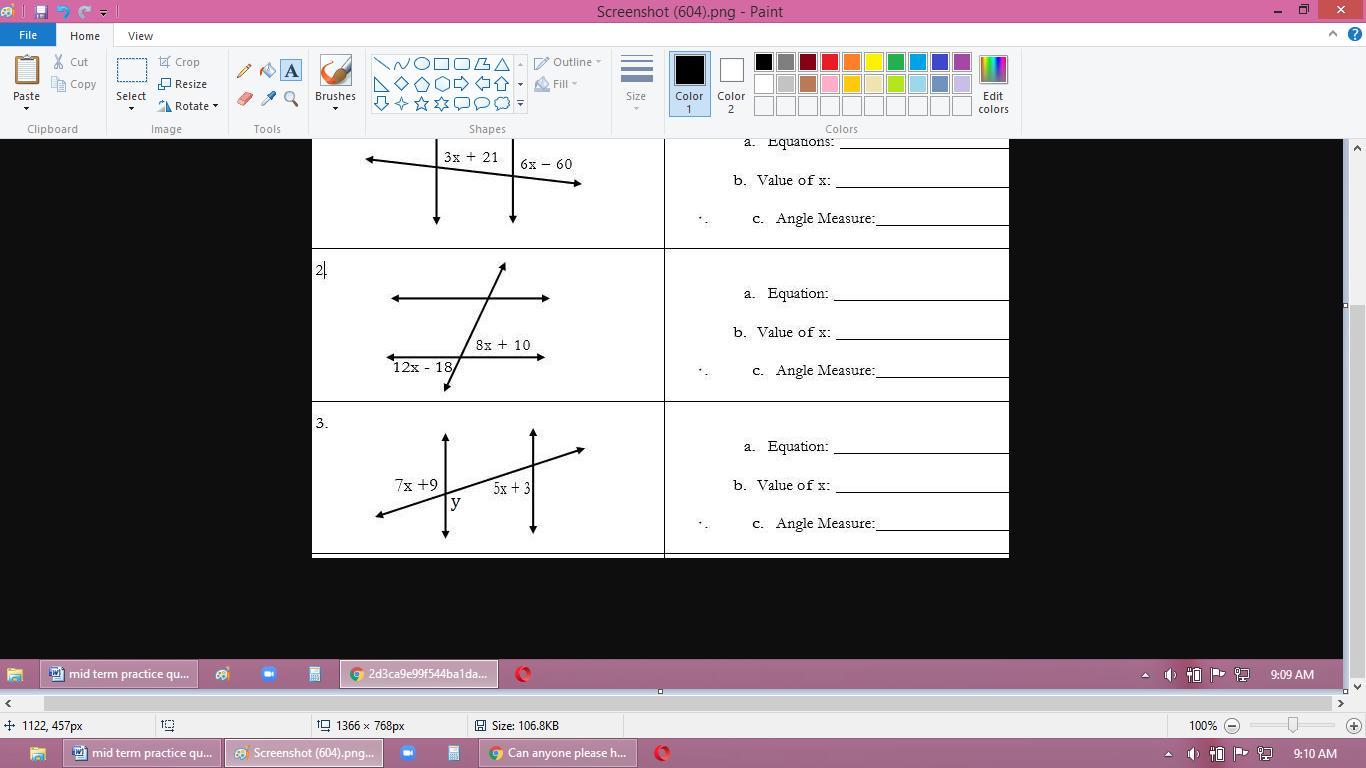Click the Resize button

click(x=183, y=84)
